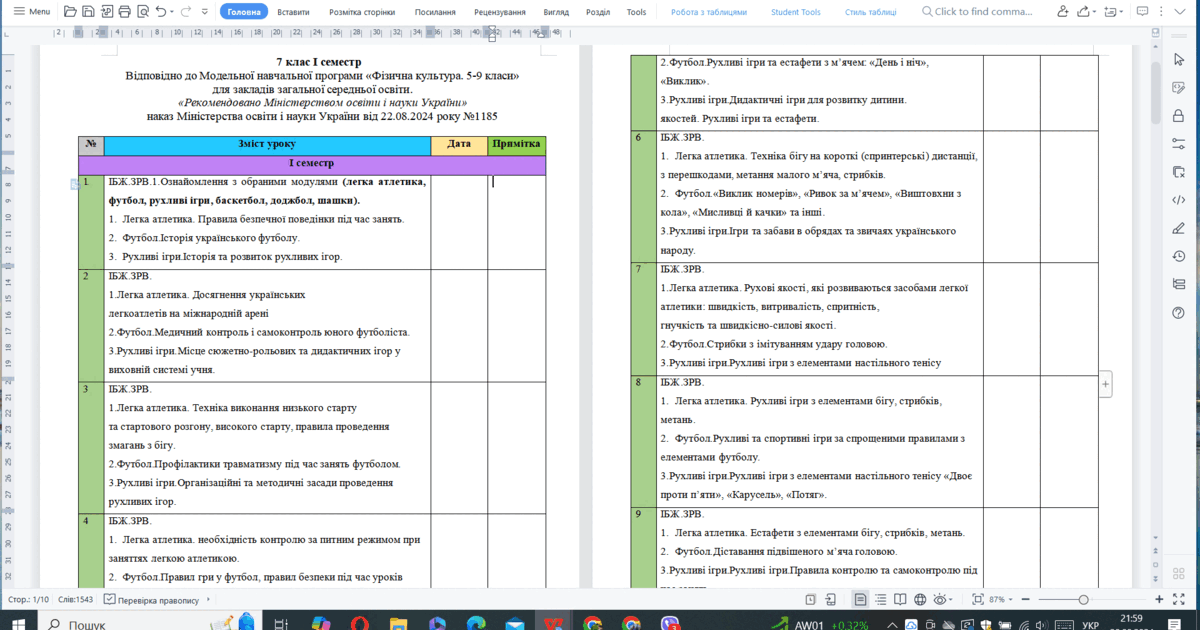This screenshot has height=630, width=1200.
Task: Toggle the Перевірка правопису spell check
Action: coord(158,600)
